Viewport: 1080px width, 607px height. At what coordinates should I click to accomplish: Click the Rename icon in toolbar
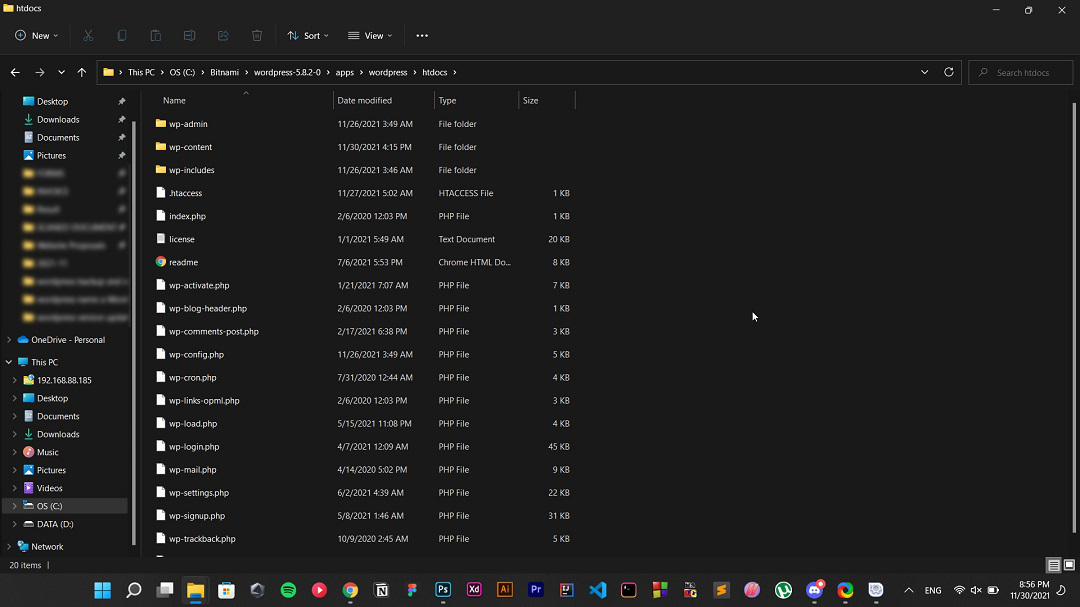pos(189,36)
